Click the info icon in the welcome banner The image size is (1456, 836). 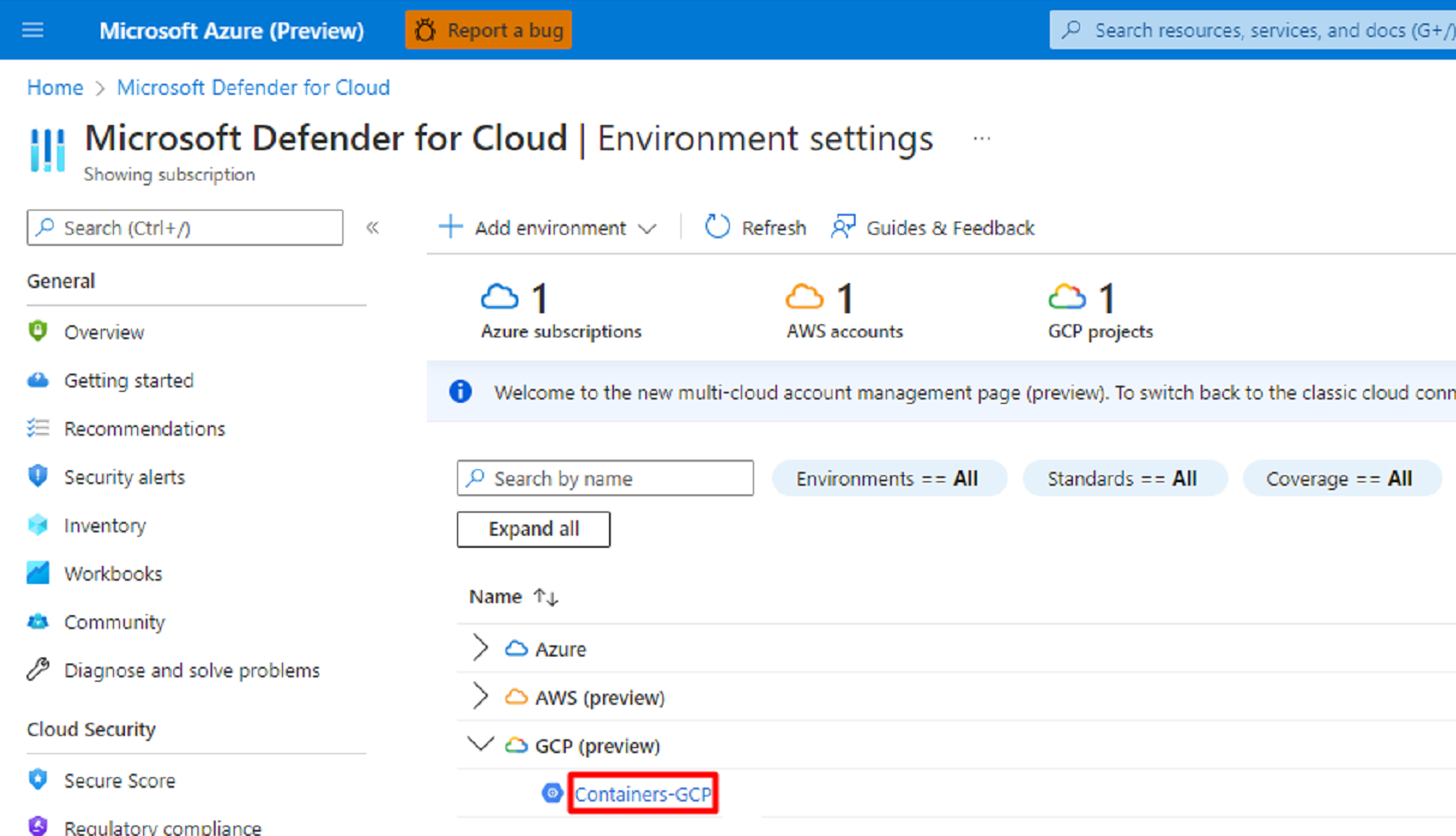(x=461, y=392)
